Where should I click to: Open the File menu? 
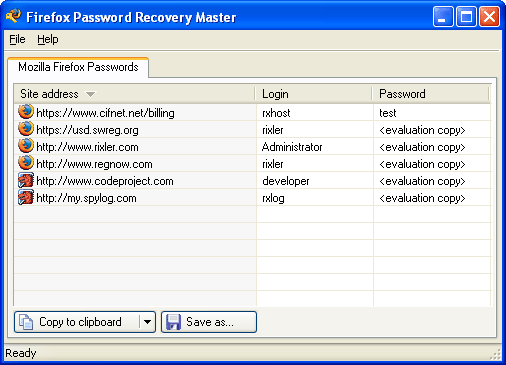point(17,39)
